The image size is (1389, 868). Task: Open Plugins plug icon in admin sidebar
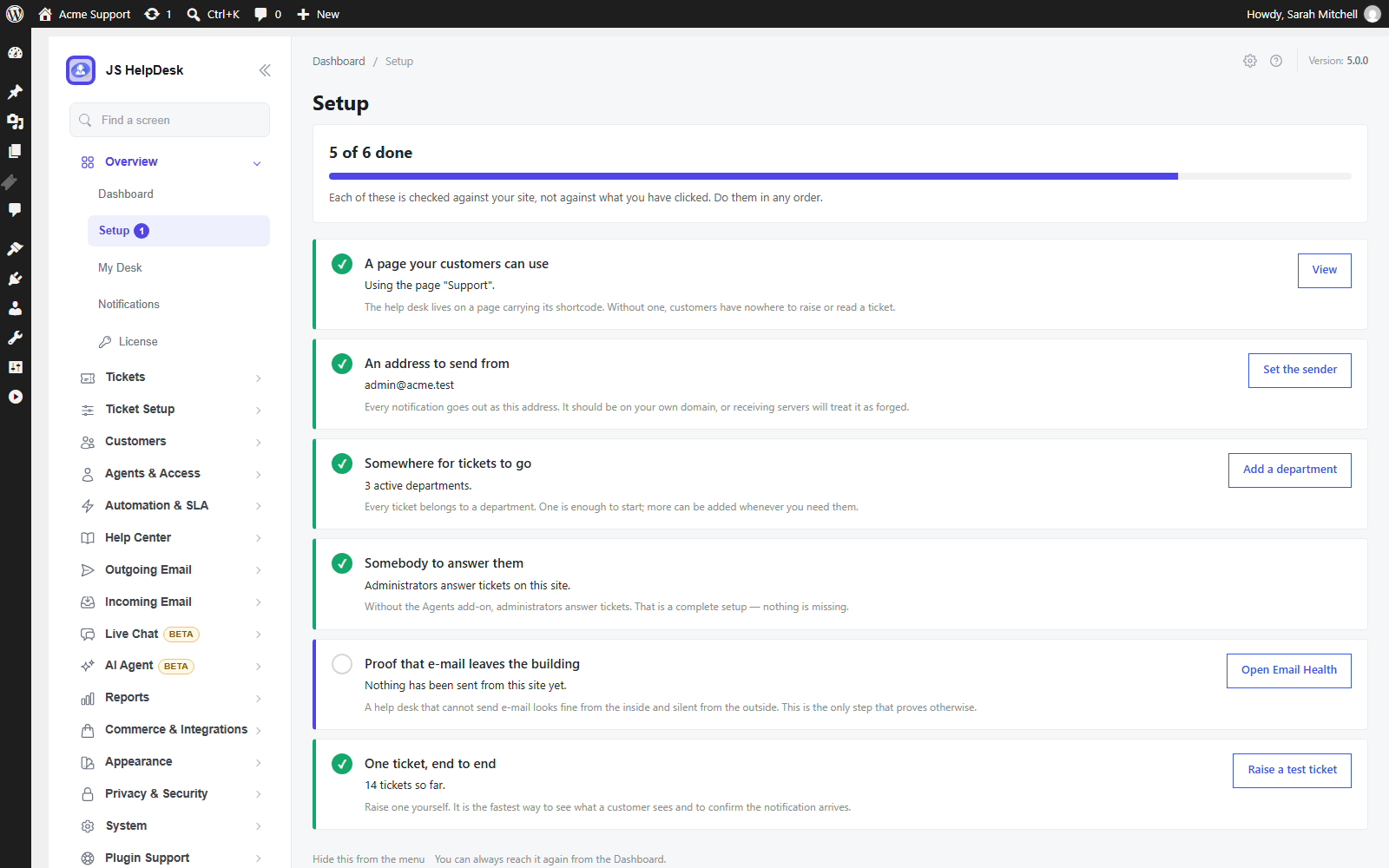15,279
